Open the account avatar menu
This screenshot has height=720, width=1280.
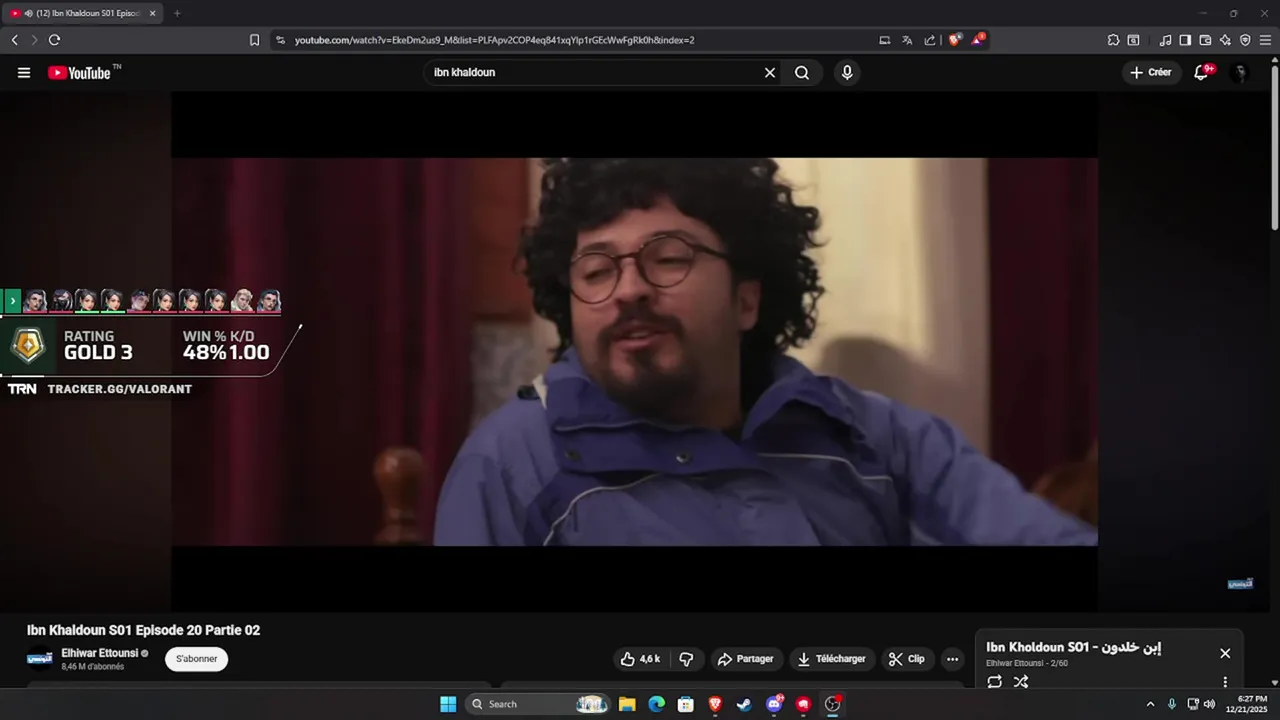point(1239,73)
